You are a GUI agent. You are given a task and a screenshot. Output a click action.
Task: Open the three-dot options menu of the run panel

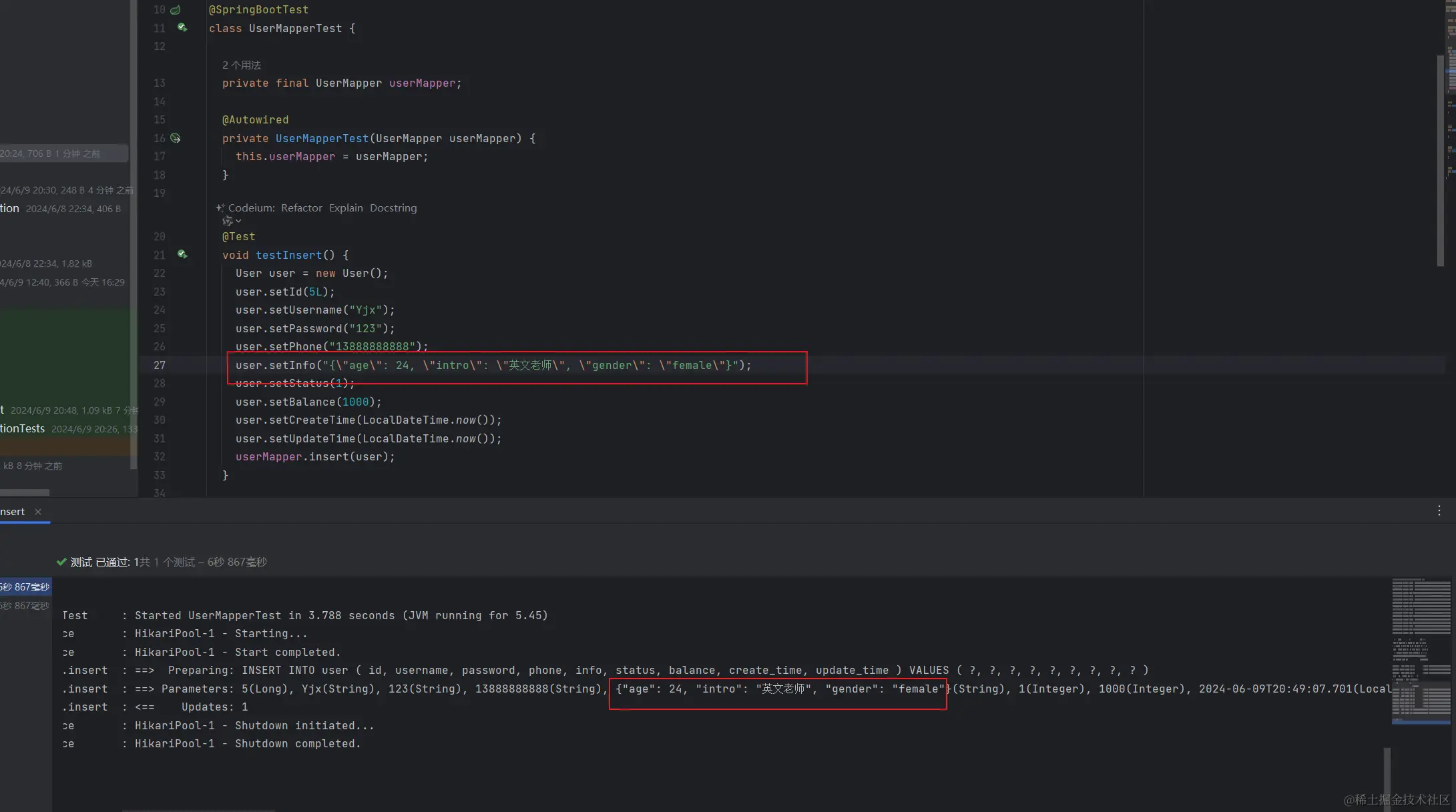(1439, 510)
